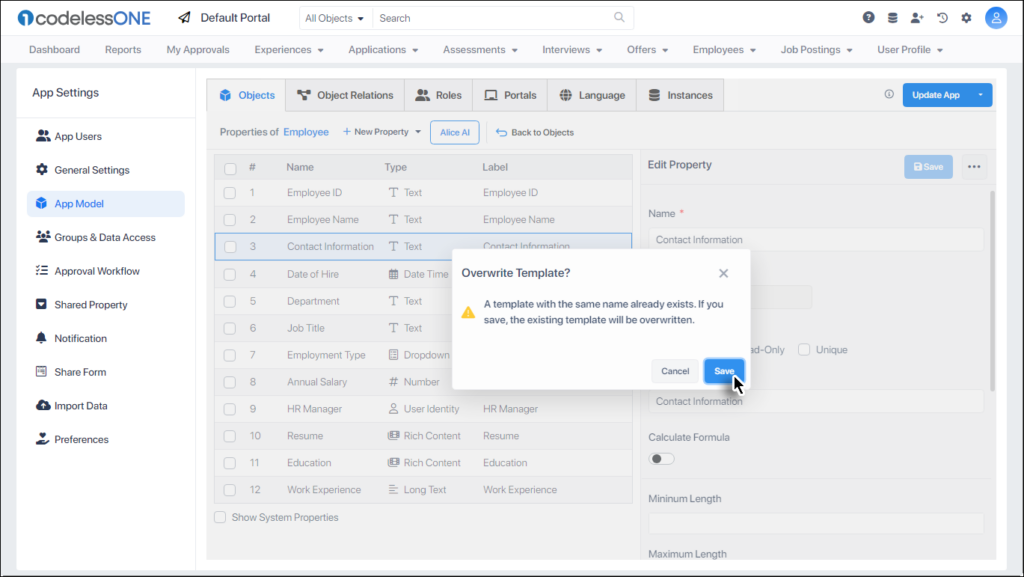Open Groups & Data Access
The image size is (1024, 577).
pyautogui.click(x=106, y=237)
